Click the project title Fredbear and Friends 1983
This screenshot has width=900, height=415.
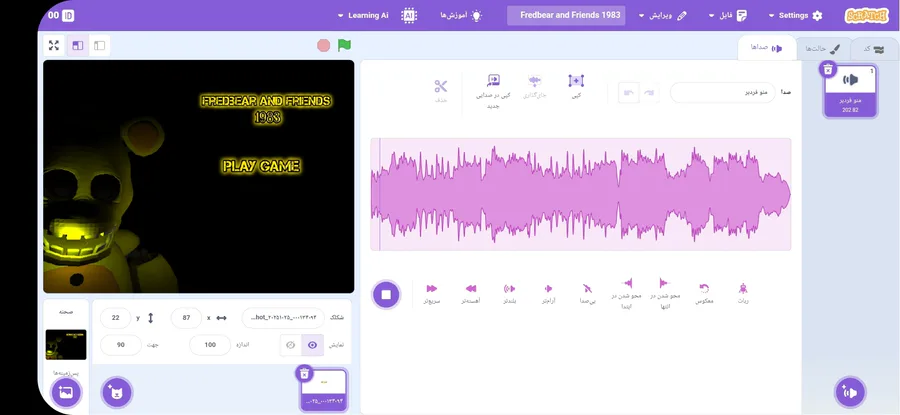coord(566,15)
